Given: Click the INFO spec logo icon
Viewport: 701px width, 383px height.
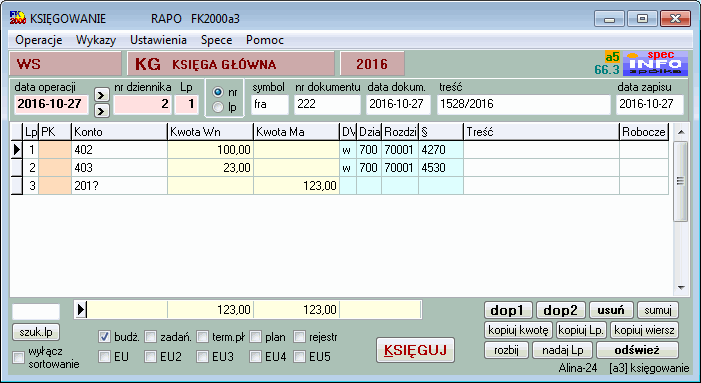Looking at the screenshot, I should pyautogui.click(x=655, y=63).
